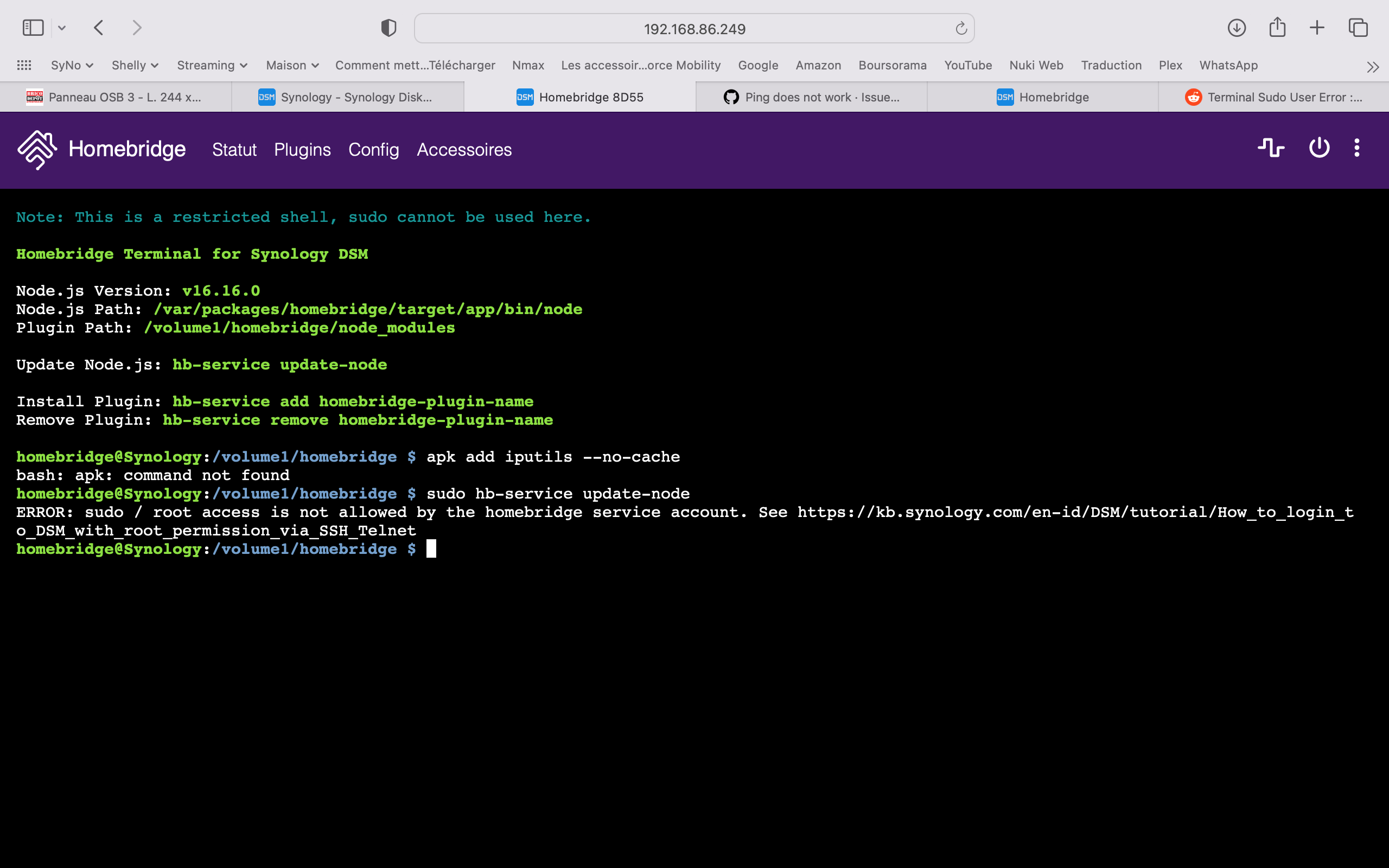This screenshot has height=868, width=1389.
Task: Expand the Maison bookmarks dropdown
Action: [x=291, y=66]
